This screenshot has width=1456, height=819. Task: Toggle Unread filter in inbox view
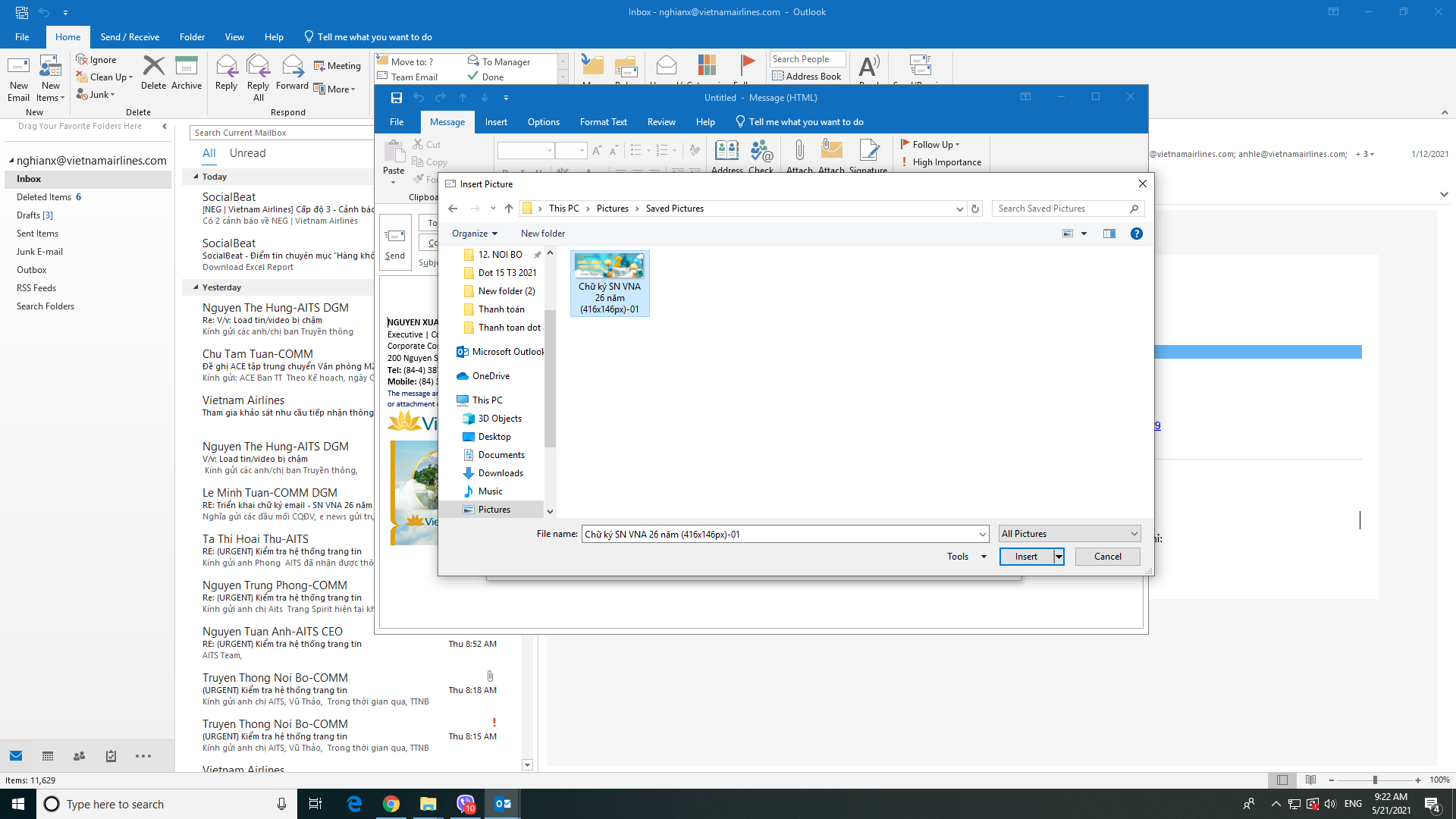pyautogui.click(x=247, y=153)
